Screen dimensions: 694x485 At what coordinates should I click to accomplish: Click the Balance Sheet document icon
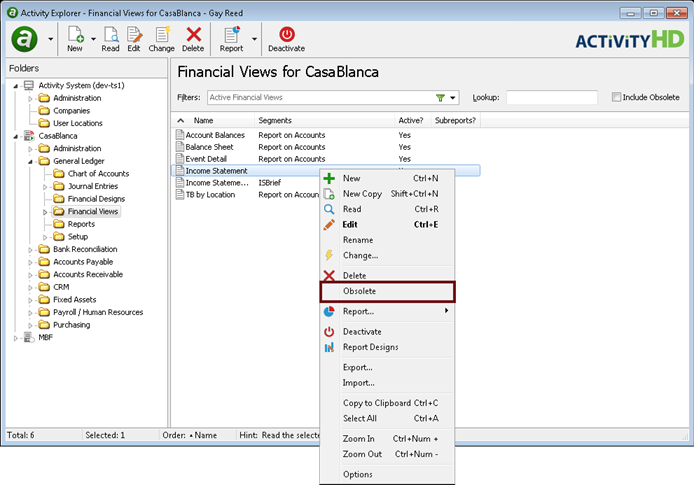pyautogui.click(x=180, y=146)
